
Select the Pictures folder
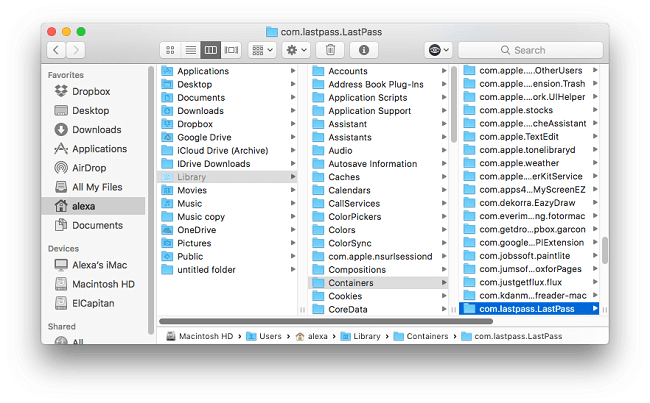pyautogui.click(x=228, y=243)
